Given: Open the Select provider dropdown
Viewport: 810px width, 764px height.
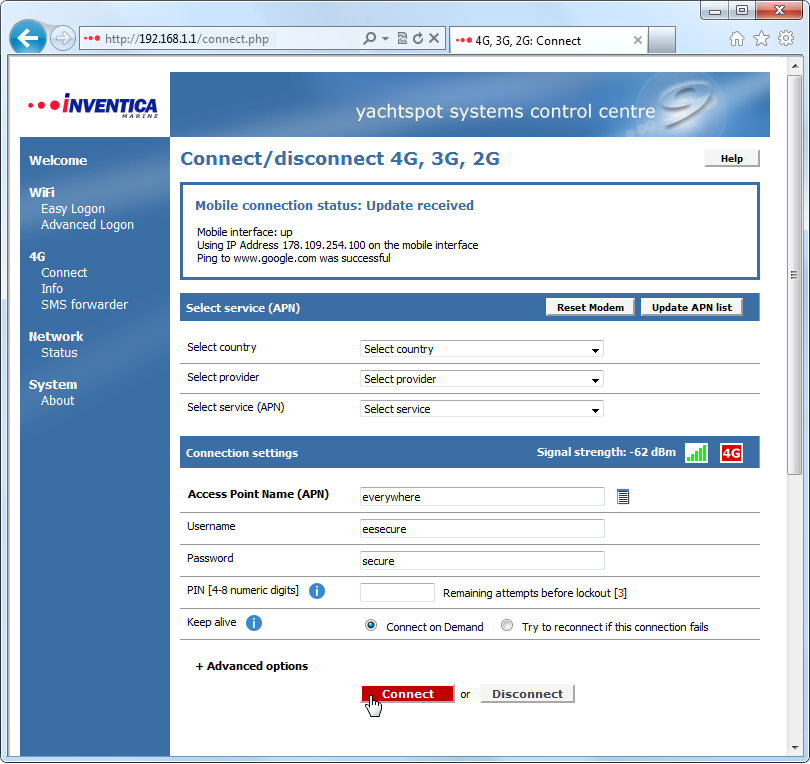Looking at the screenshot, I should [481, 379].
